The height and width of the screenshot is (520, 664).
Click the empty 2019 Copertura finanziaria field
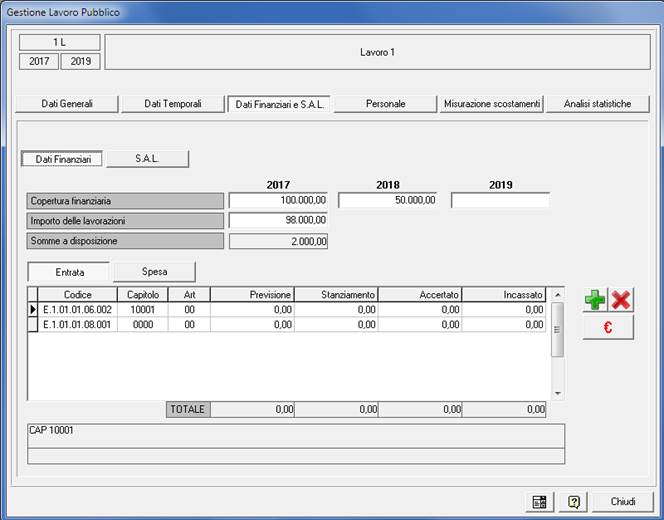(x=500, y=200)
